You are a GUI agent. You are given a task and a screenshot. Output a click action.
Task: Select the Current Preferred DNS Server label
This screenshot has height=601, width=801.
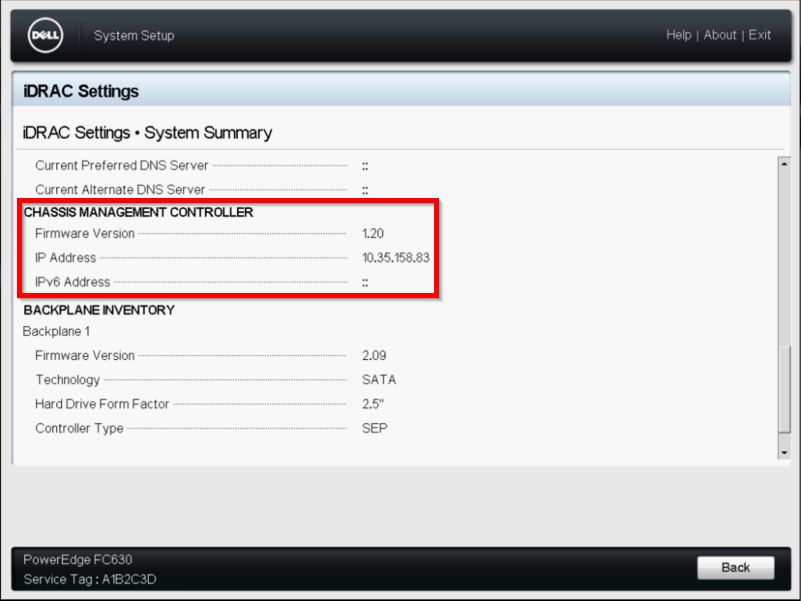pos(122,166)
